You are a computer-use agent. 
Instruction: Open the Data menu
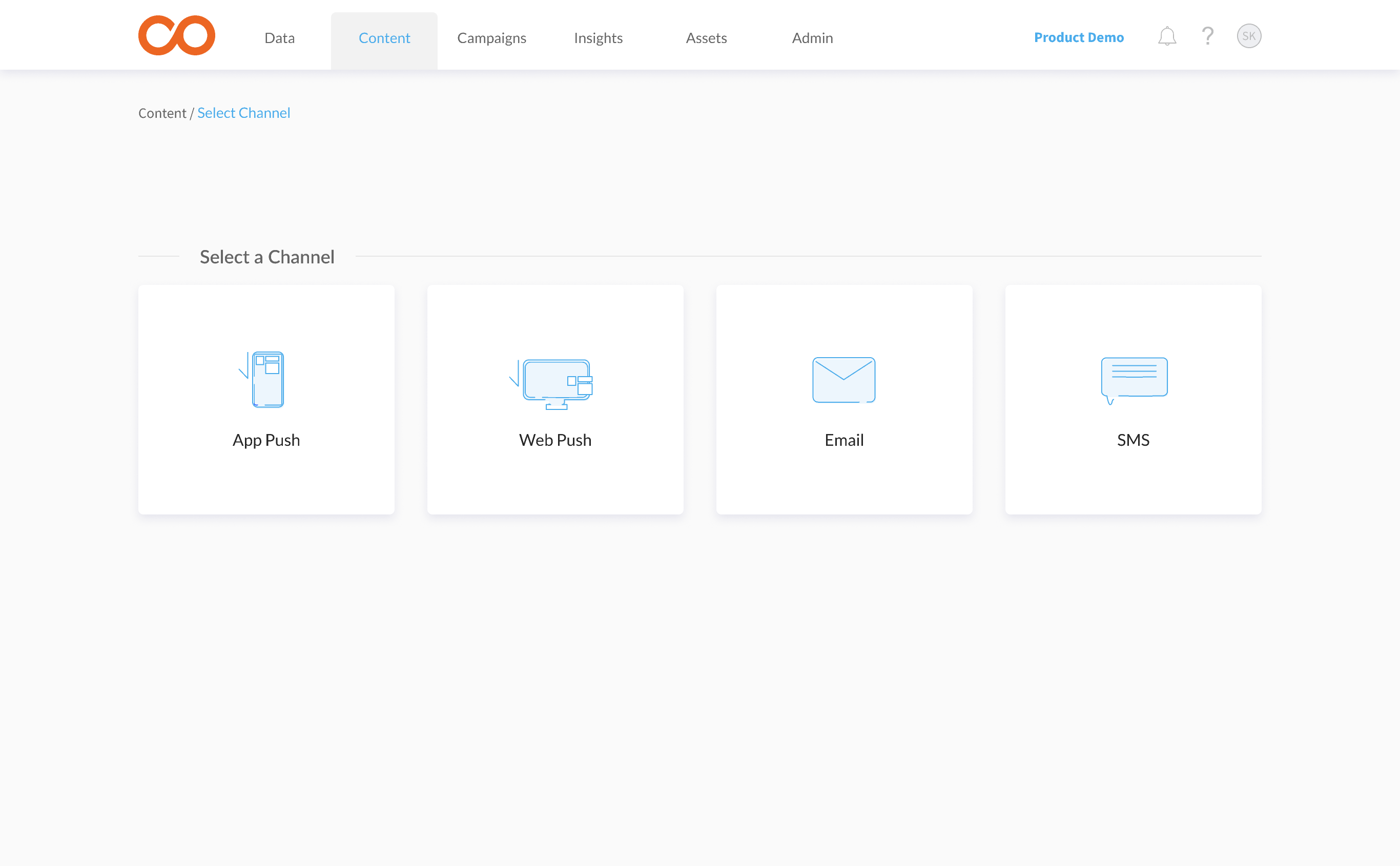click(x=279, y=38)
